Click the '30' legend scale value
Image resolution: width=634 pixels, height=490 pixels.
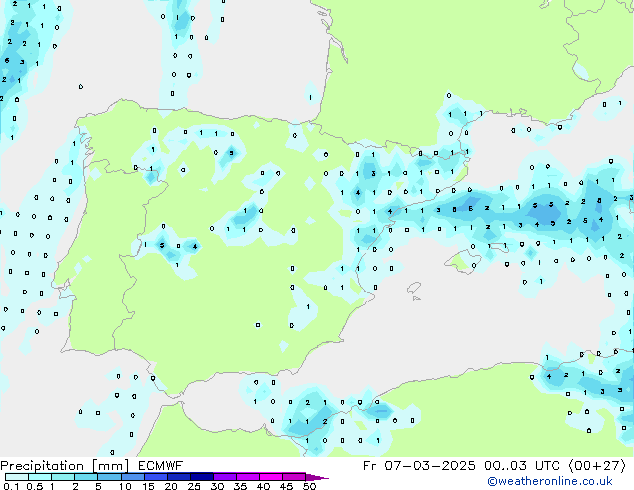(x=217, y=486)
